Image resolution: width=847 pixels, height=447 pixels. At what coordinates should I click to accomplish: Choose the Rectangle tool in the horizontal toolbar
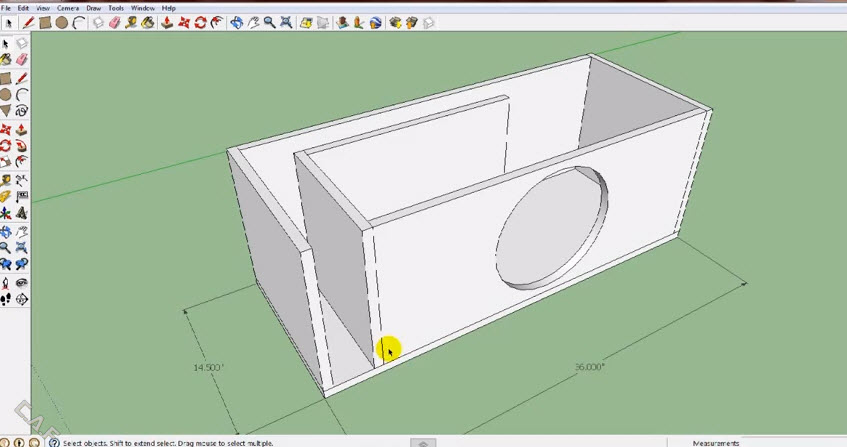point(45,23)
